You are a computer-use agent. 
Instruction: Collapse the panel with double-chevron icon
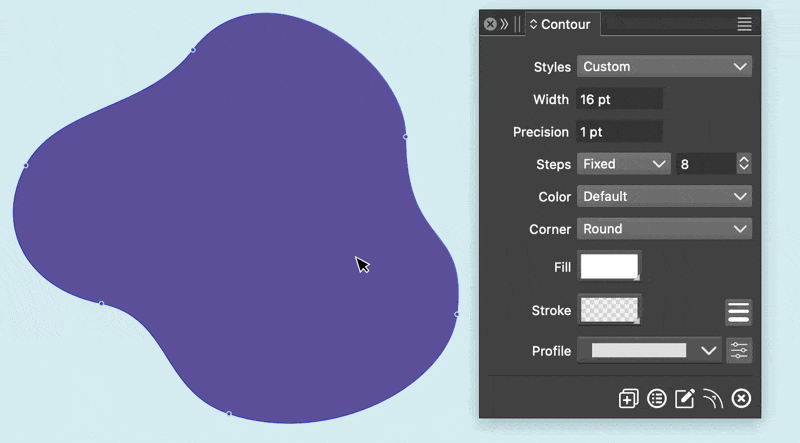504,24
